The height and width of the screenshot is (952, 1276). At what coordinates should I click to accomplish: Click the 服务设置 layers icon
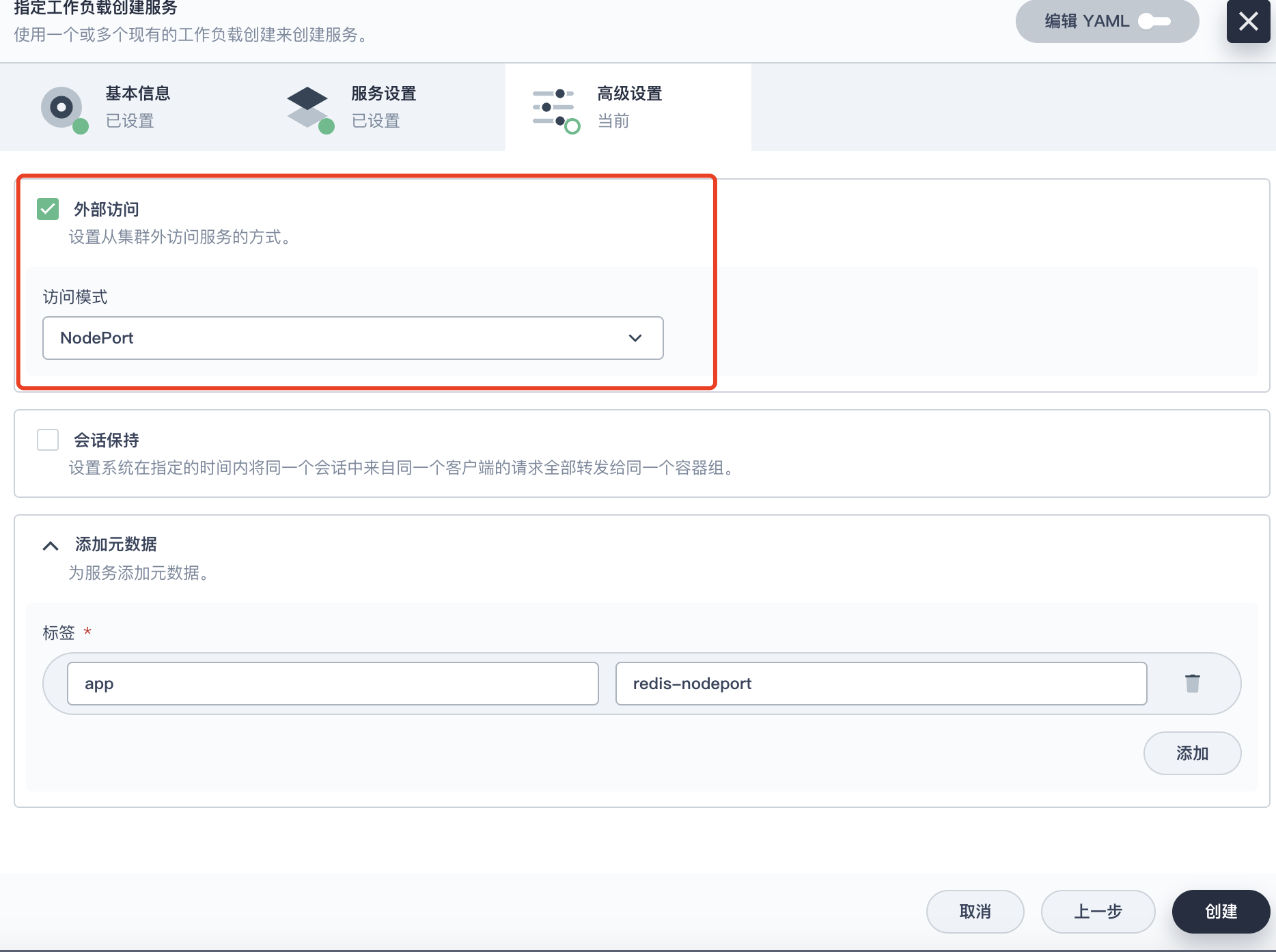tap(309, 109)
